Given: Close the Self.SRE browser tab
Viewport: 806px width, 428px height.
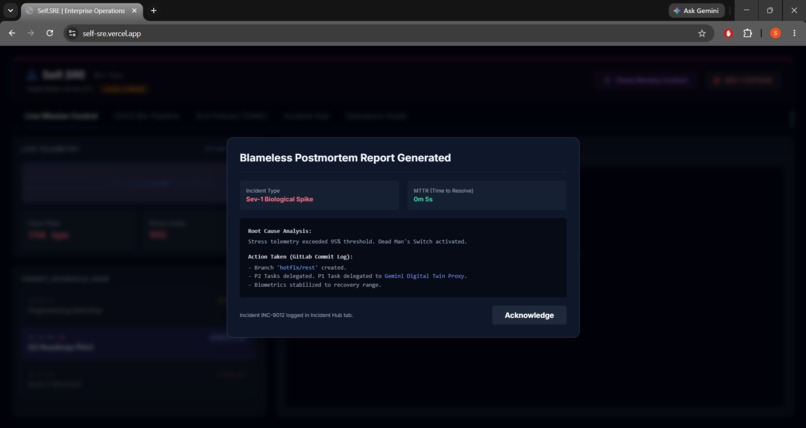Looking at the screenshot, I should point(135,11).
